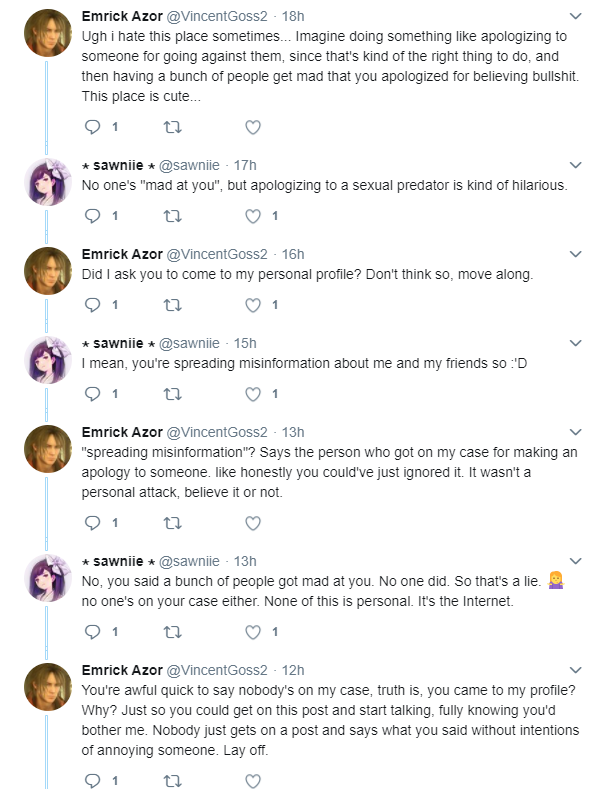Screen dimensions: 602x789
Task: Reply to the 'move along' tweet
Action: [93, 305]
